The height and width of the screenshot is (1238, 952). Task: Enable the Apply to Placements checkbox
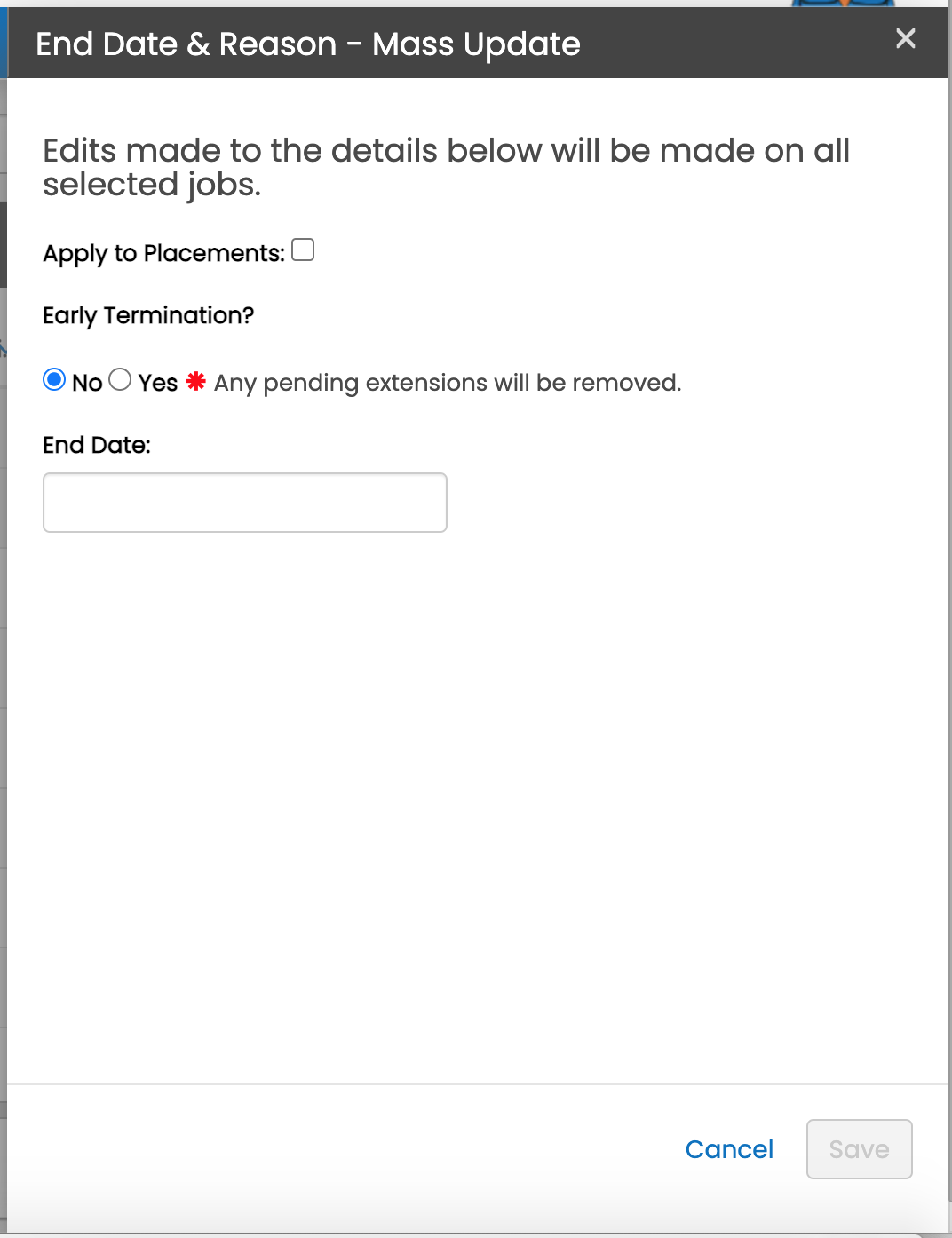click(303, 250)
